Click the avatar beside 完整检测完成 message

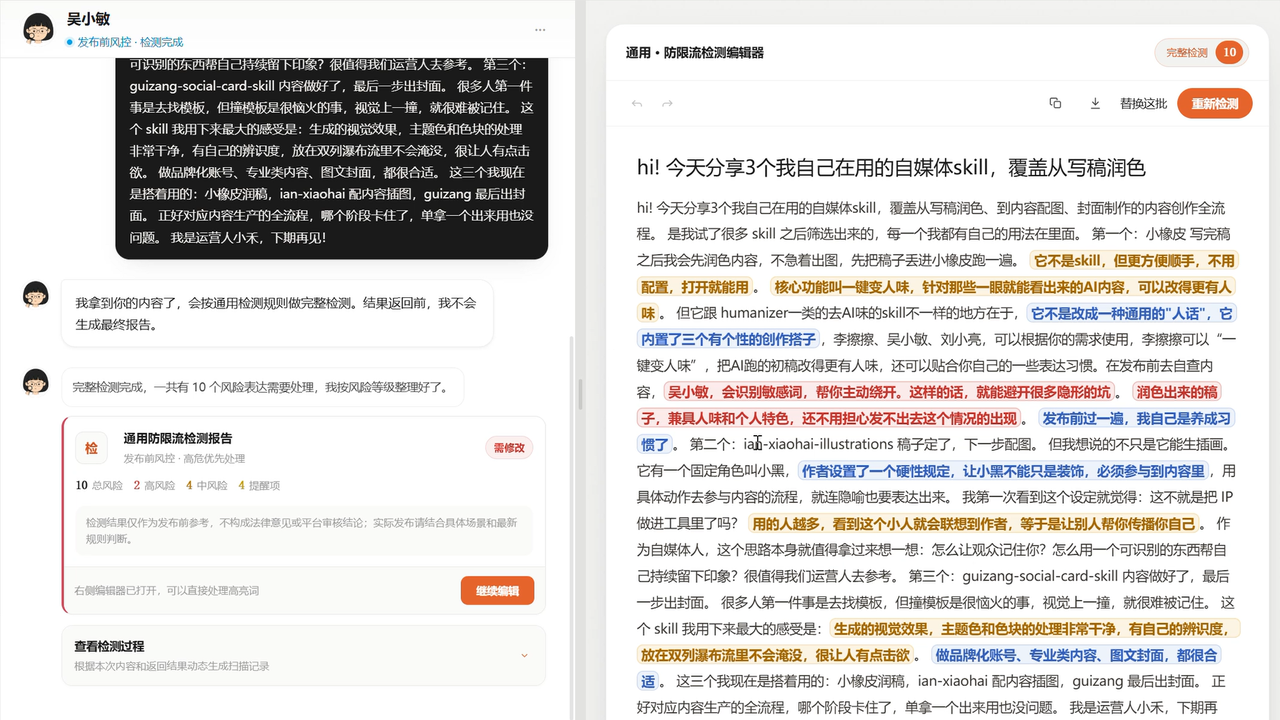pos(36,382)
